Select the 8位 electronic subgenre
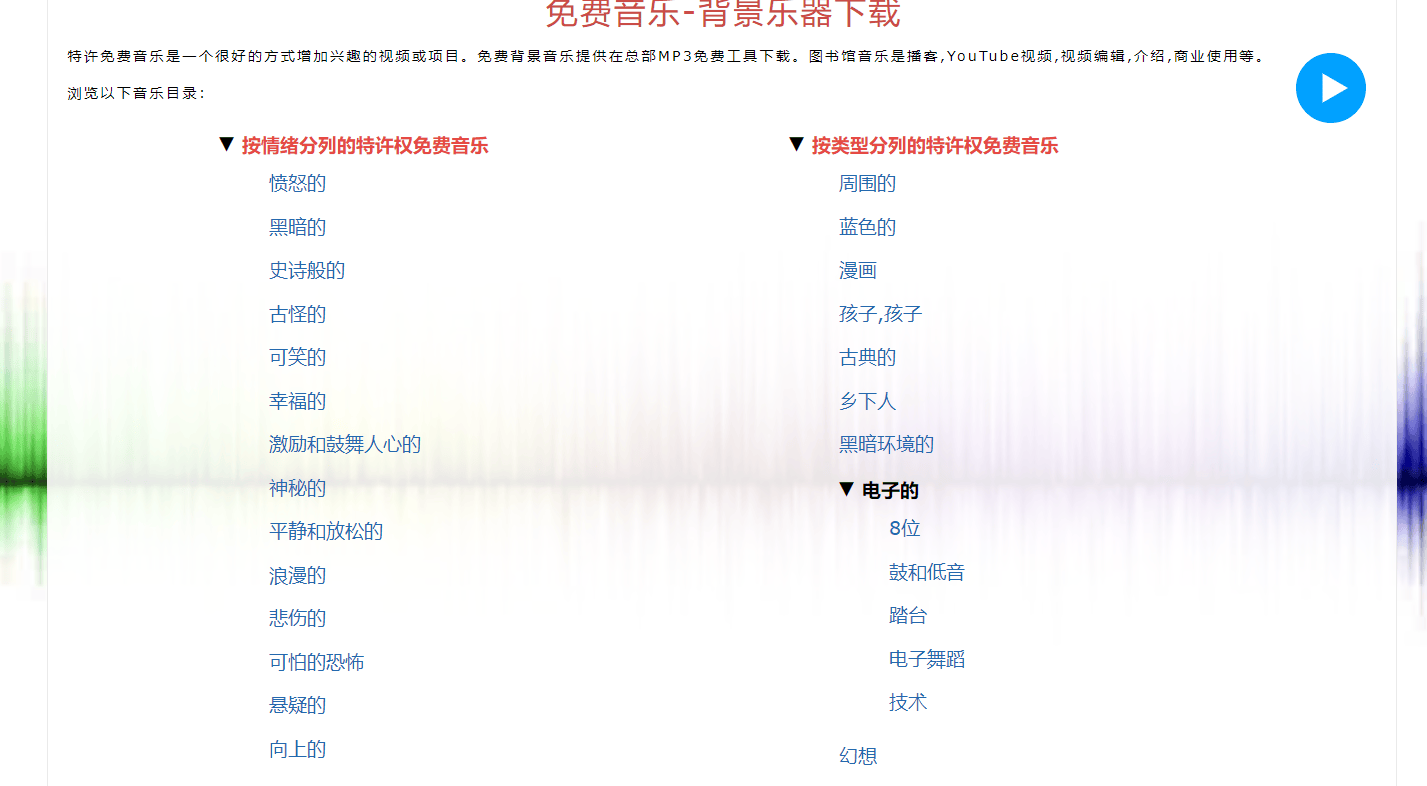The height and width of the screenshot is (786, 1427). [x=904, y=529]
